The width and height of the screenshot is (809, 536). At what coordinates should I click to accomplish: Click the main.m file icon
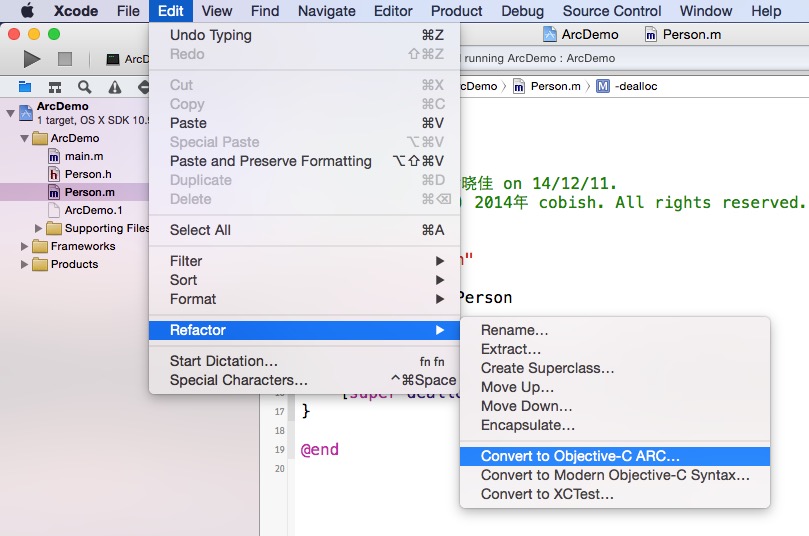(54, 156)
